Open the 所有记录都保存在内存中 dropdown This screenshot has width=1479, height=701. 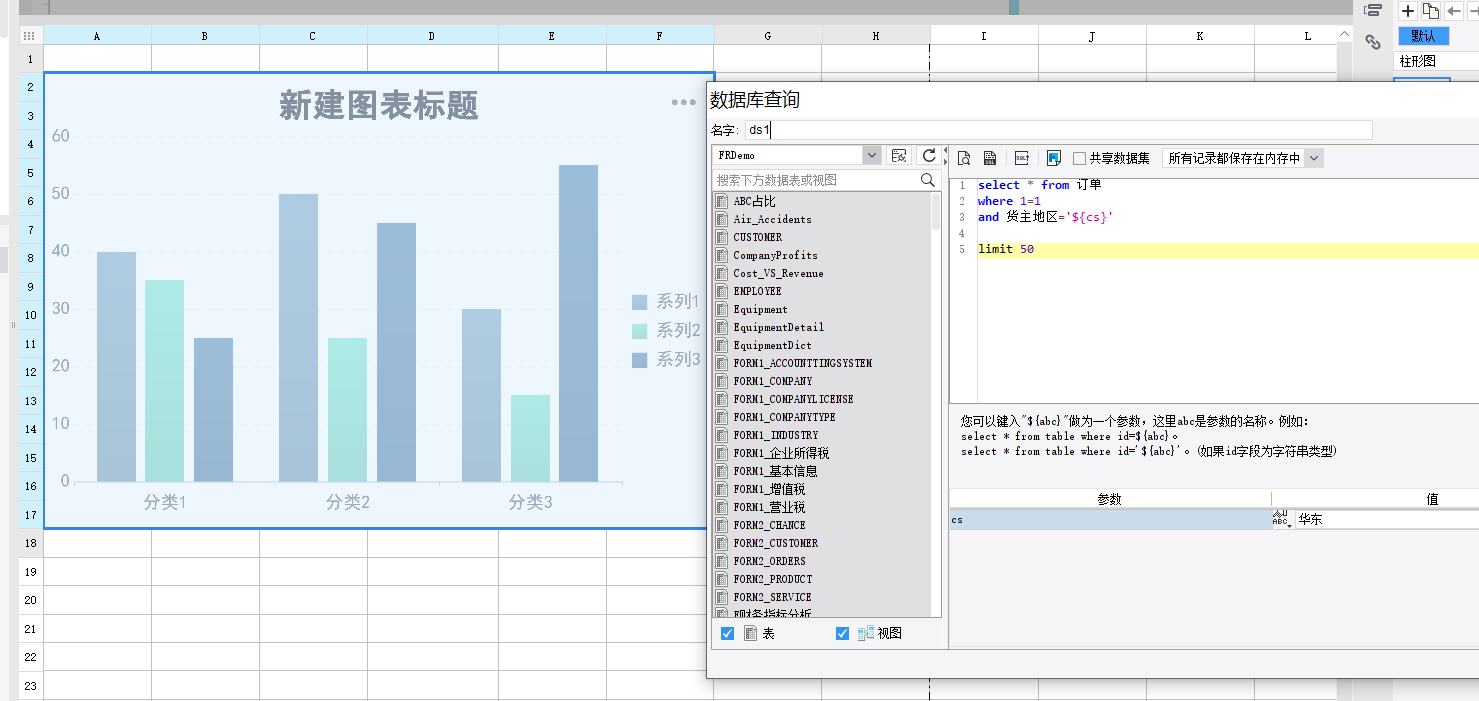click(1314, 158)
